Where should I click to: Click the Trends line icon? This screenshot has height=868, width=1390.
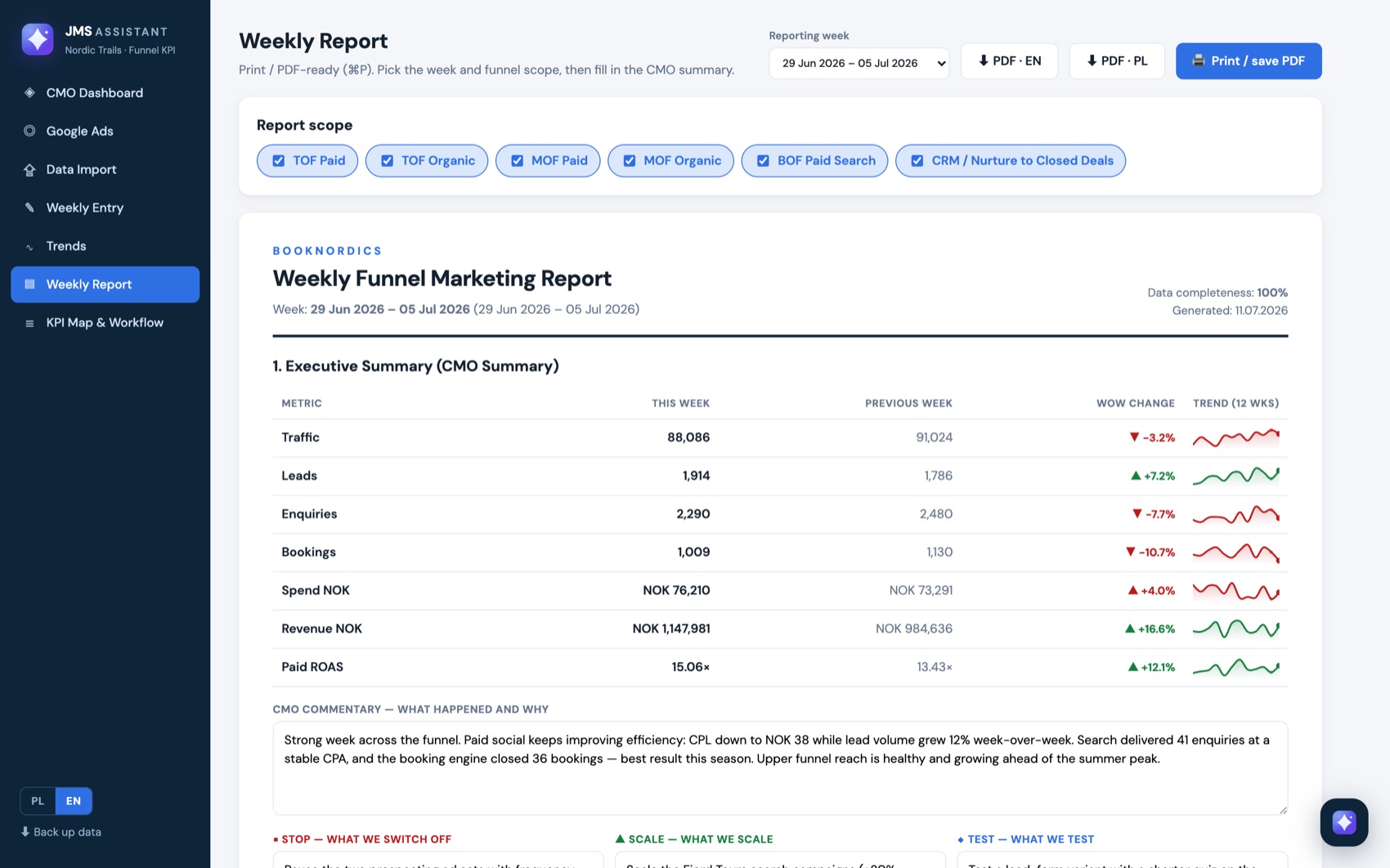(x=29, y=246)
